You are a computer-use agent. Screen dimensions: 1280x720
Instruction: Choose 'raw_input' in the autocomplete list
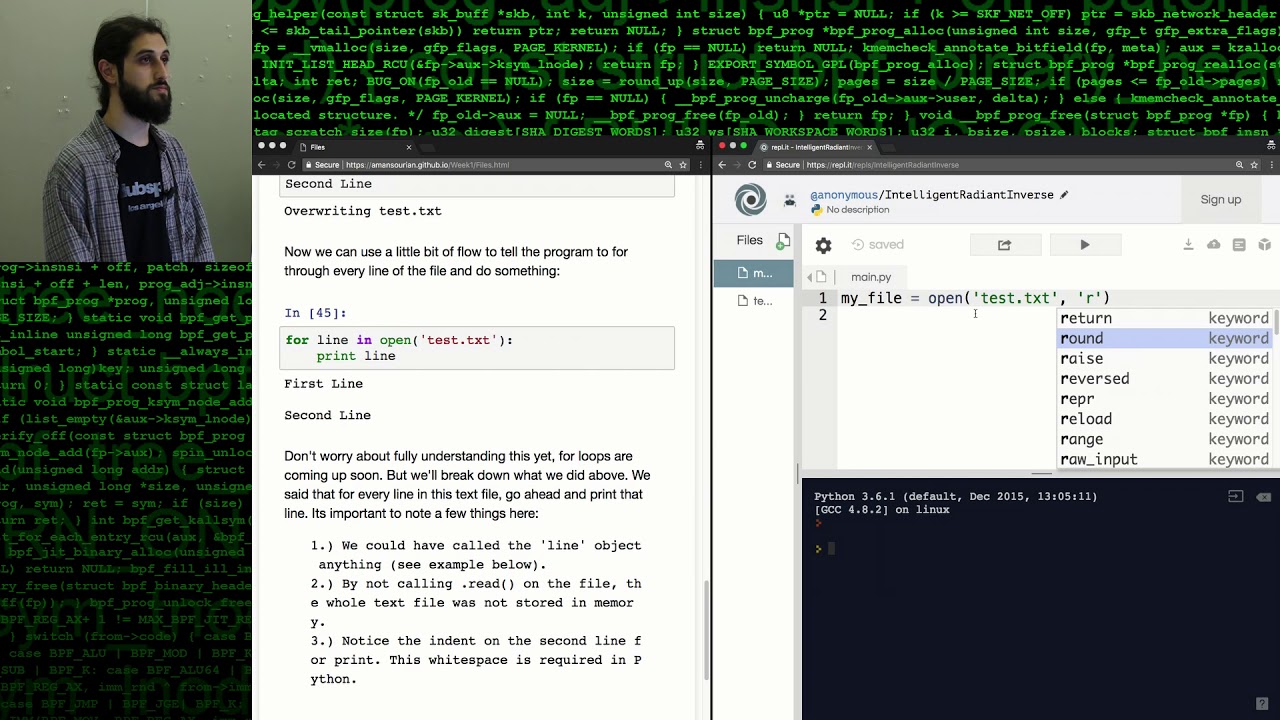pos(1168,459)
